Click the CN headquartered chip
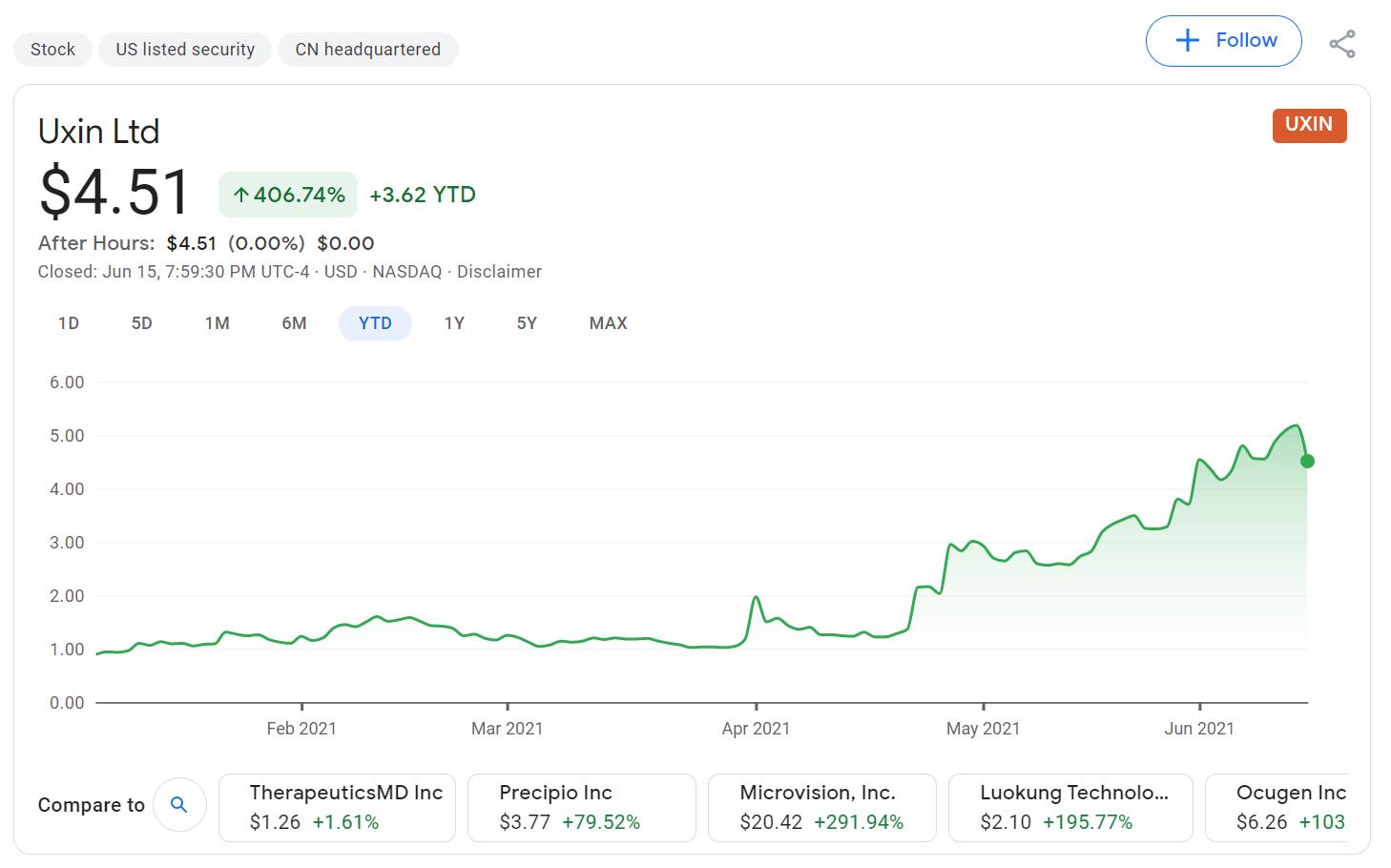Image resolution: width=1391 pixels, height=868 pixels. (367, 49)
